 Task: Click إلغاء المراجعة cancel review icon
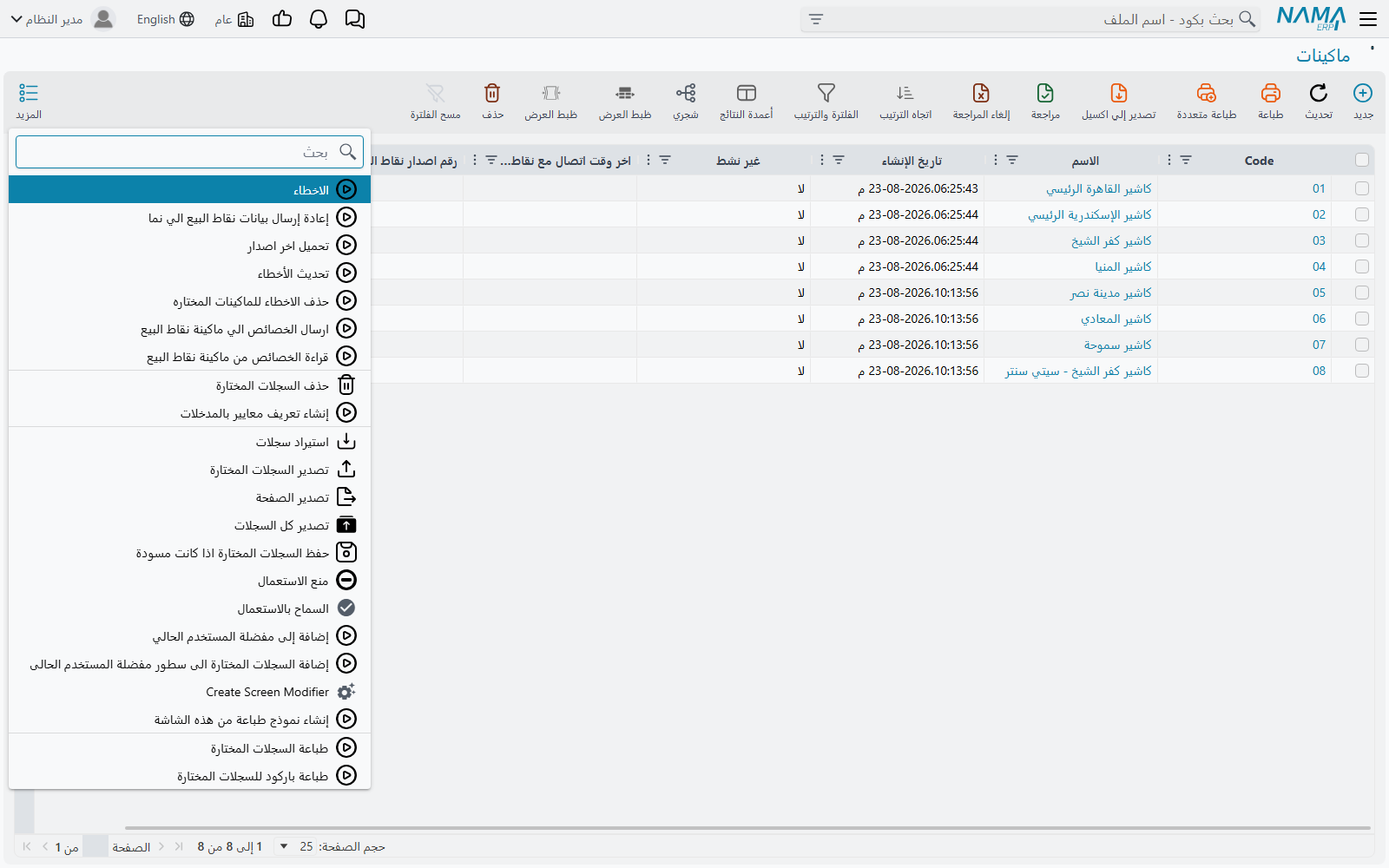pyautogui.click(x=981, y=93)
